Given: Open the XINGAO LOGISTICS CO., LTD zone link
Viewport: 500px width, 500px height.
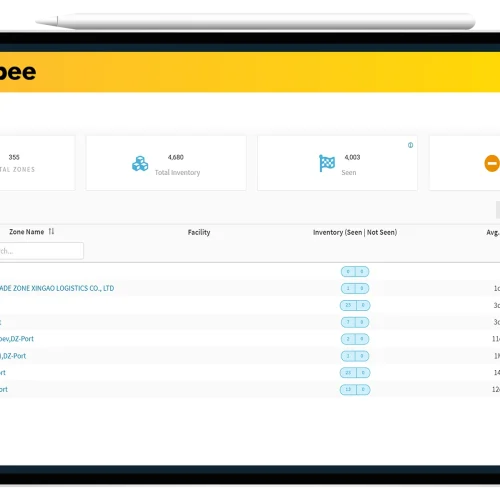Looking at the screenshot, I should [x=57, y=288].
